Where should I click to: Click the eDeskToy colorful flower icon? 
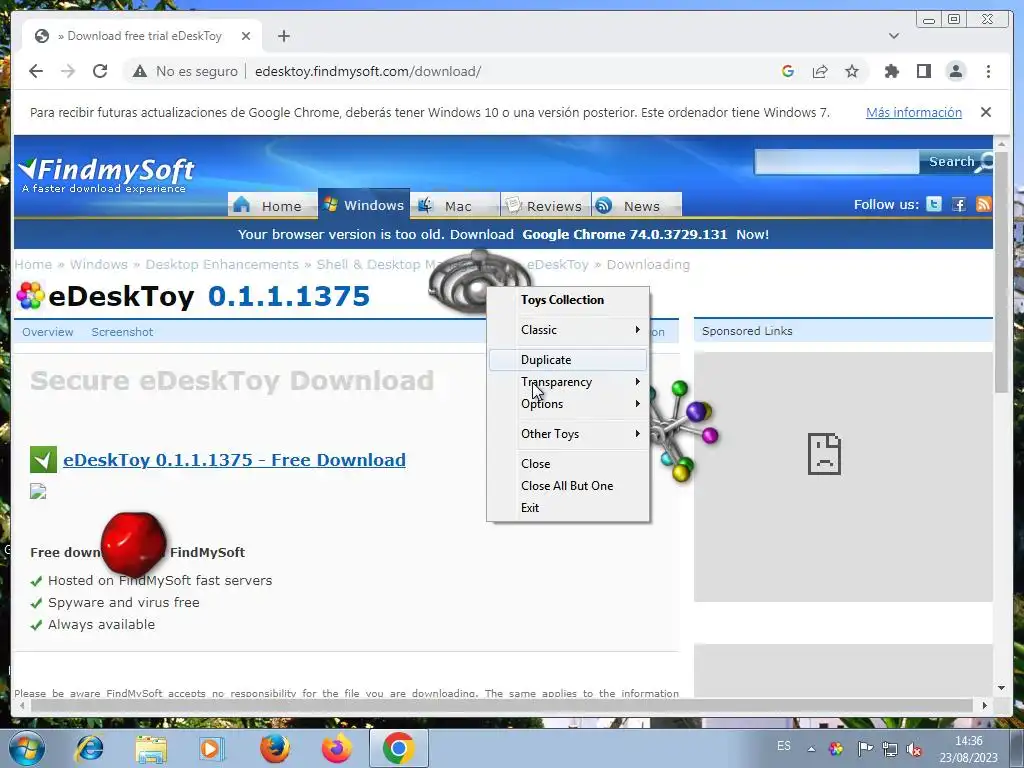point(30,296)
